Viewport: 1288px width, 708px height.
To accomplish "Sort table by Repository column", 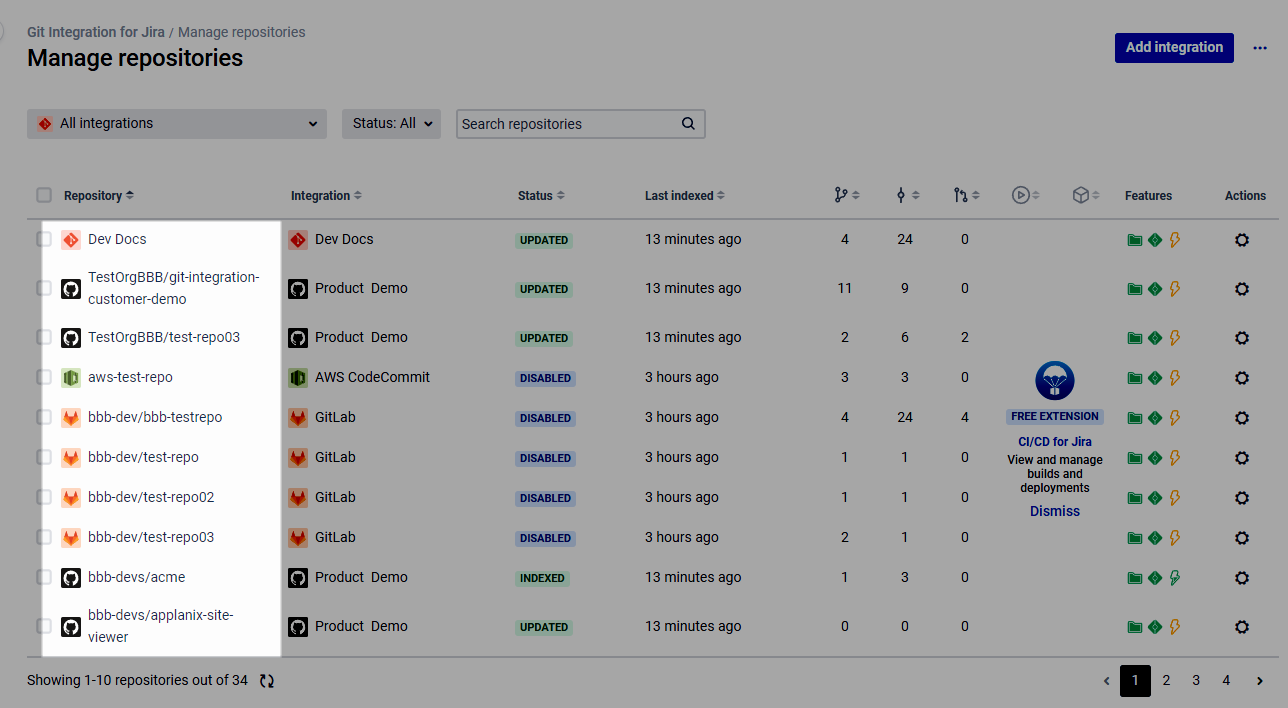I will pyautogui.click(x=98, y=196).
